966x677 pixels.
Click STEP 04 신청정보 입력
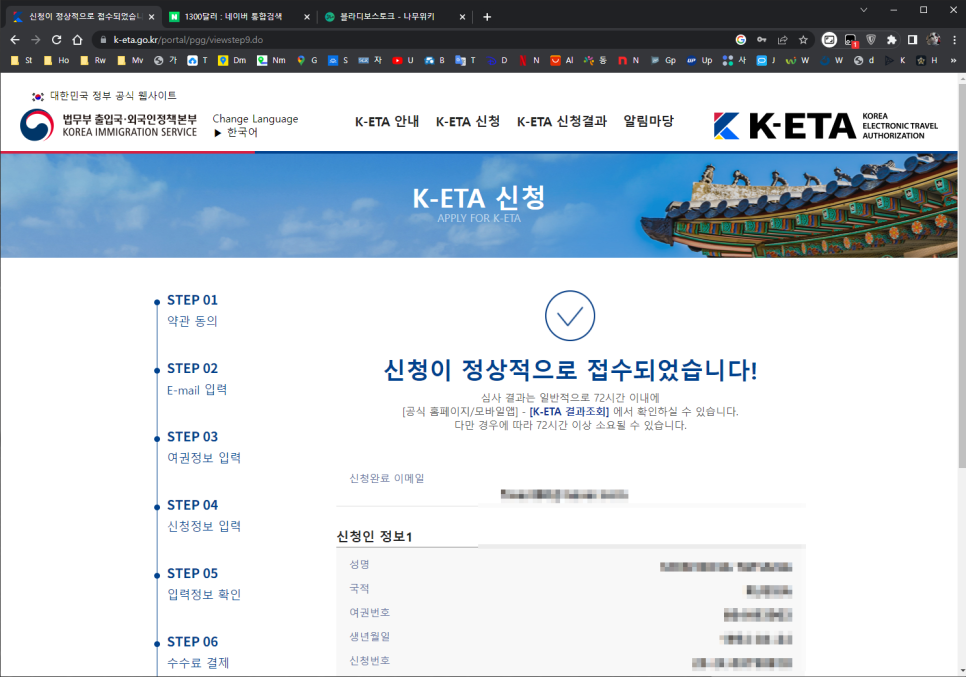pos(204,515)
